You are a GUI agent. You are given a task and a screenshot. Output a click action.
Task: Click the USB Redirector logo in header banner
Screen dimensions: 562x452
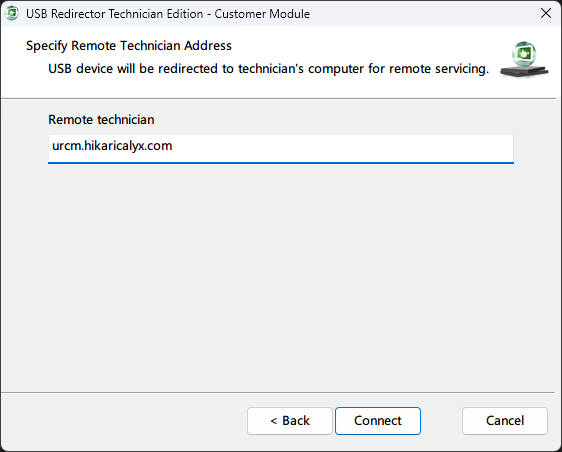click(524, 60)
